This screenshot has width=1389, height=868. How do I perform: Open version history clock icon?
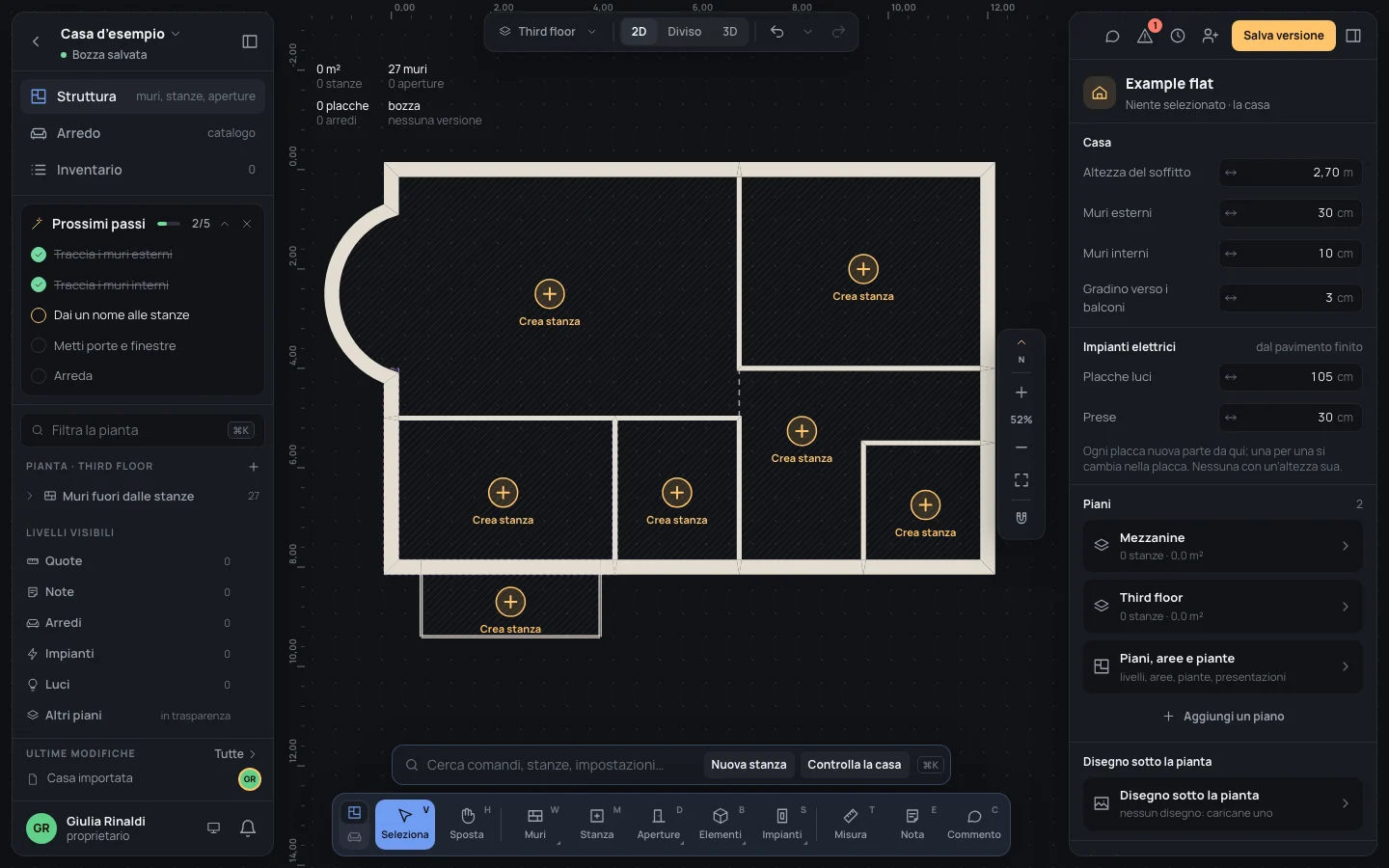1178,36
